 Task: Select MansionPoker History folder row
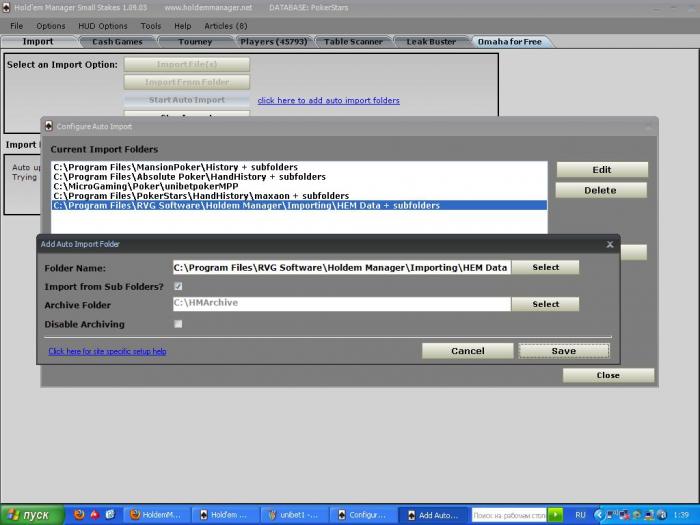pos(299,167)
